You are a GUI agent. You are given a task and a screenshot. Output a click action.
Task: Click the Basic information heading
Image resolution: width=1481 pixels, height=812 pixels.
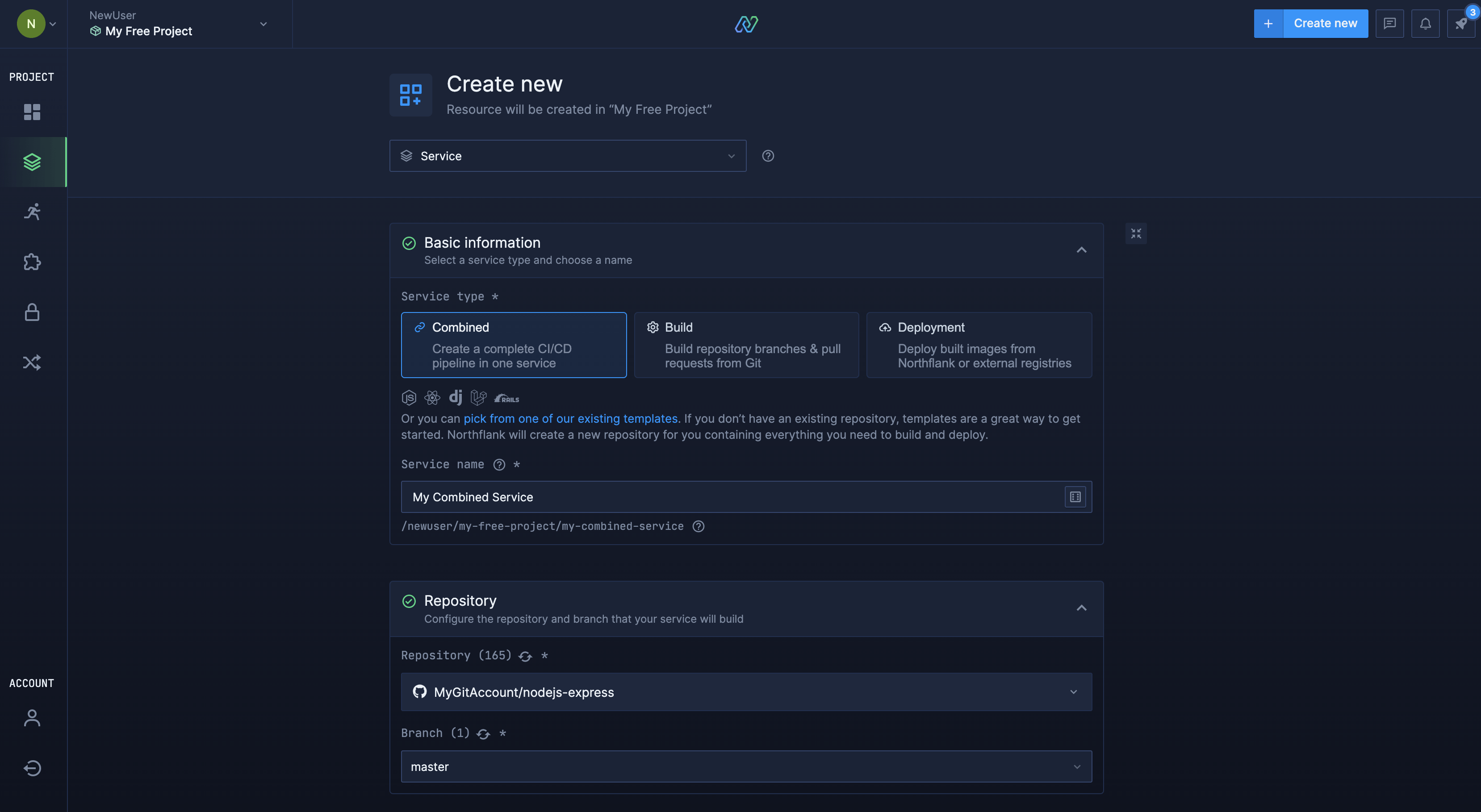click(x=482, y=242)
